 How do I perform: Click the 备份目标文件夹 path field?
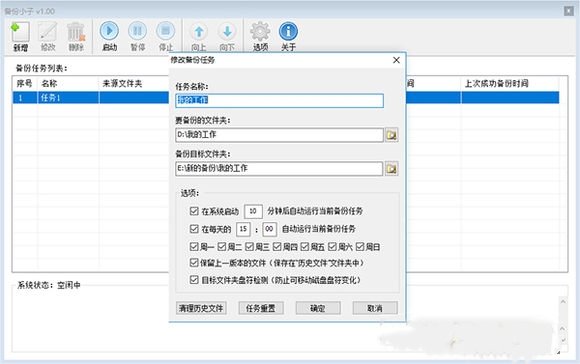pyautogui.click(x=279, y=169)
